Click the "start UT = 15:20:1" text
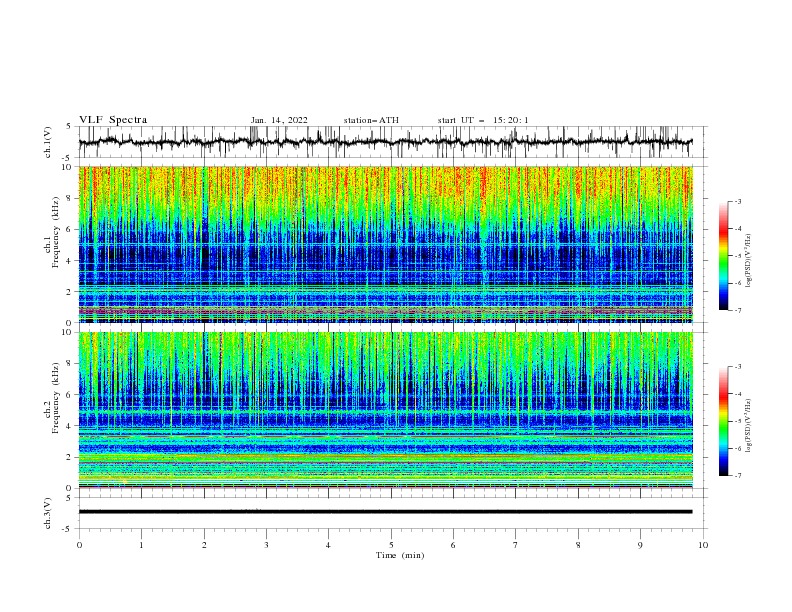The image size is (792, 612). point(483,120)
